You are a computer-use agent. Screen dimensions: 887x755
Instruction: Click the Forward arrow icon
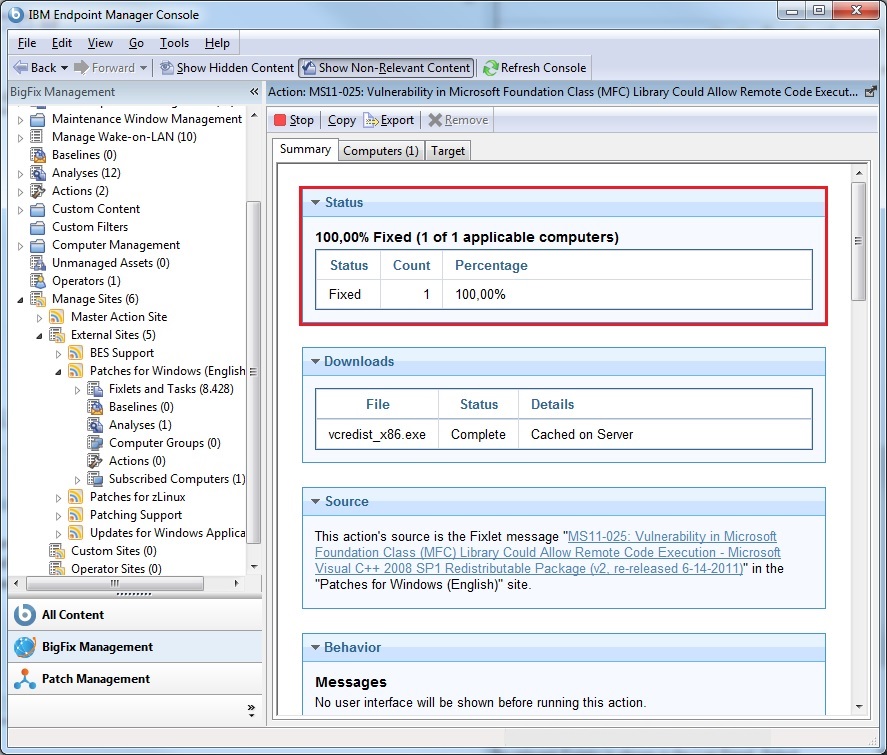(x=81, y=67)
